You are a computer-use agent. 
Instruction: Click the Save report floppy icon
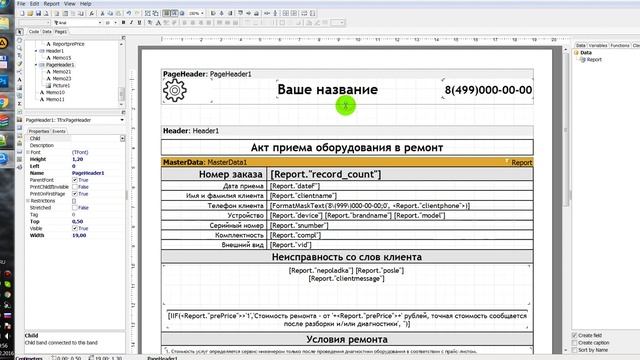pyautogui.click(x=38, y=13)
